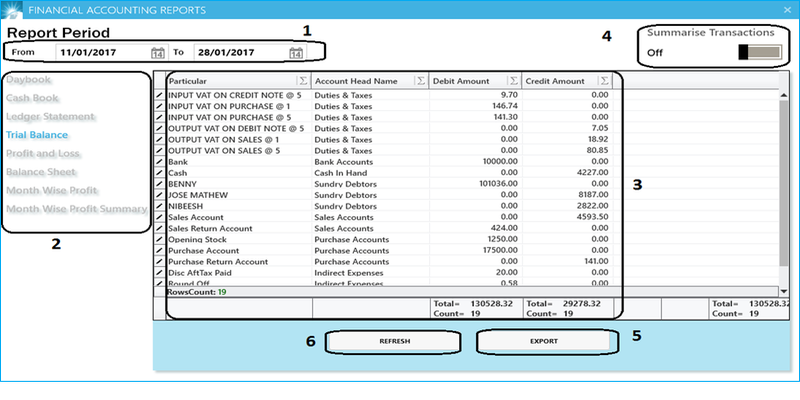Click edit pencil for OUTPUT VAT ON SALES @ 1

click(x=160, y=140)
